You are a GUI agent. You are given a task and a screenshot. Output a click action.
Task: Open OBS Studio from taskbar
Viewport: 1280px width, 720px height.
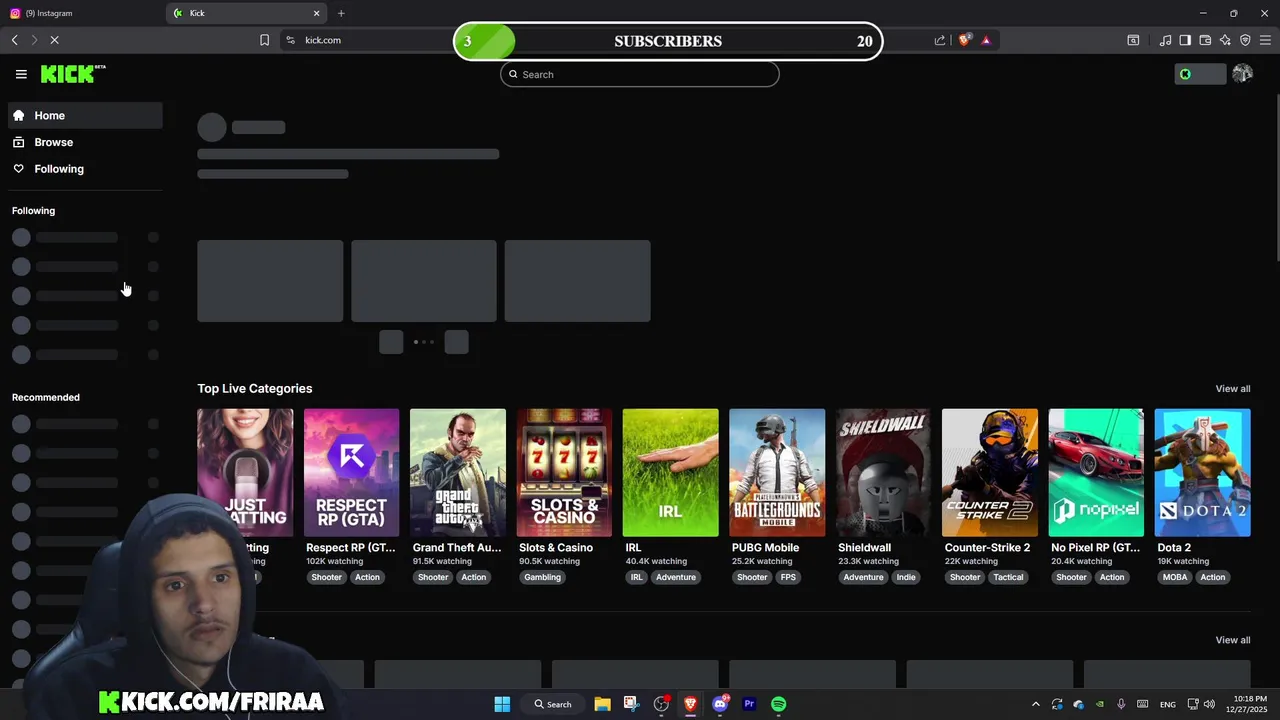pos(661,704)
